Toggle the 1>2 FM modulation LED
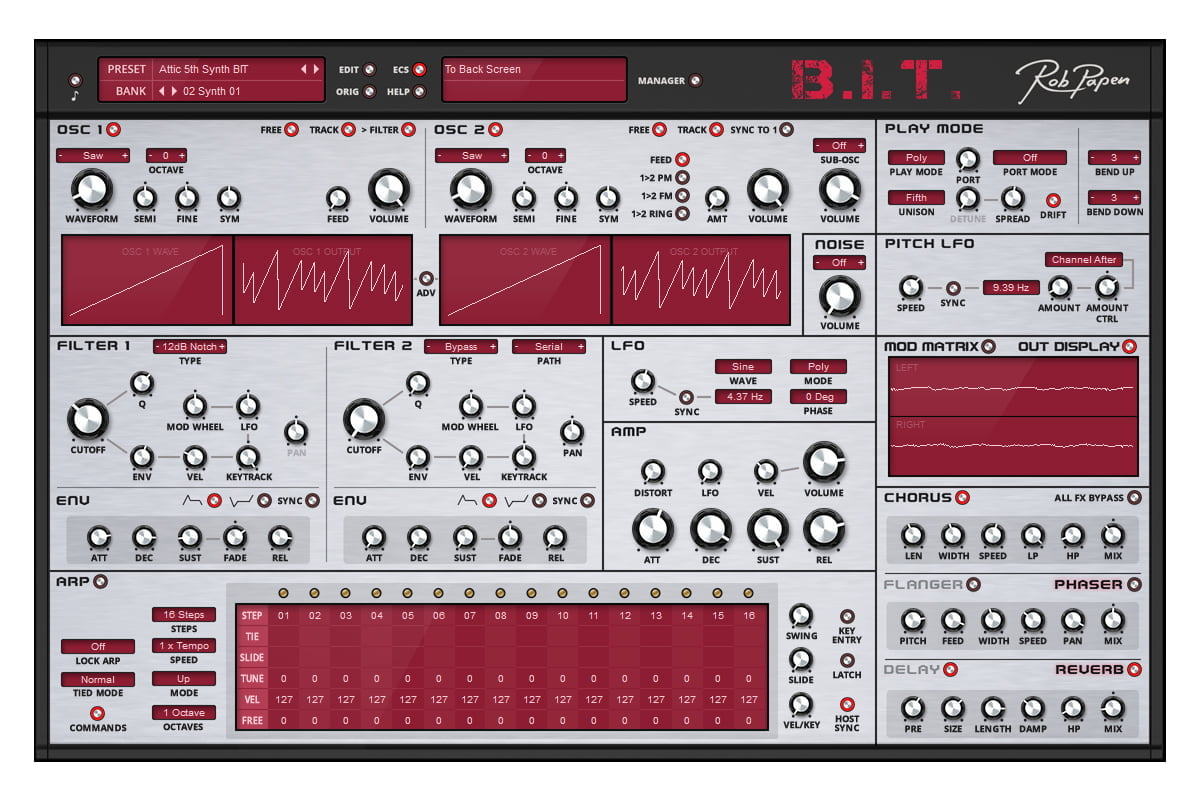 [682, 196]
